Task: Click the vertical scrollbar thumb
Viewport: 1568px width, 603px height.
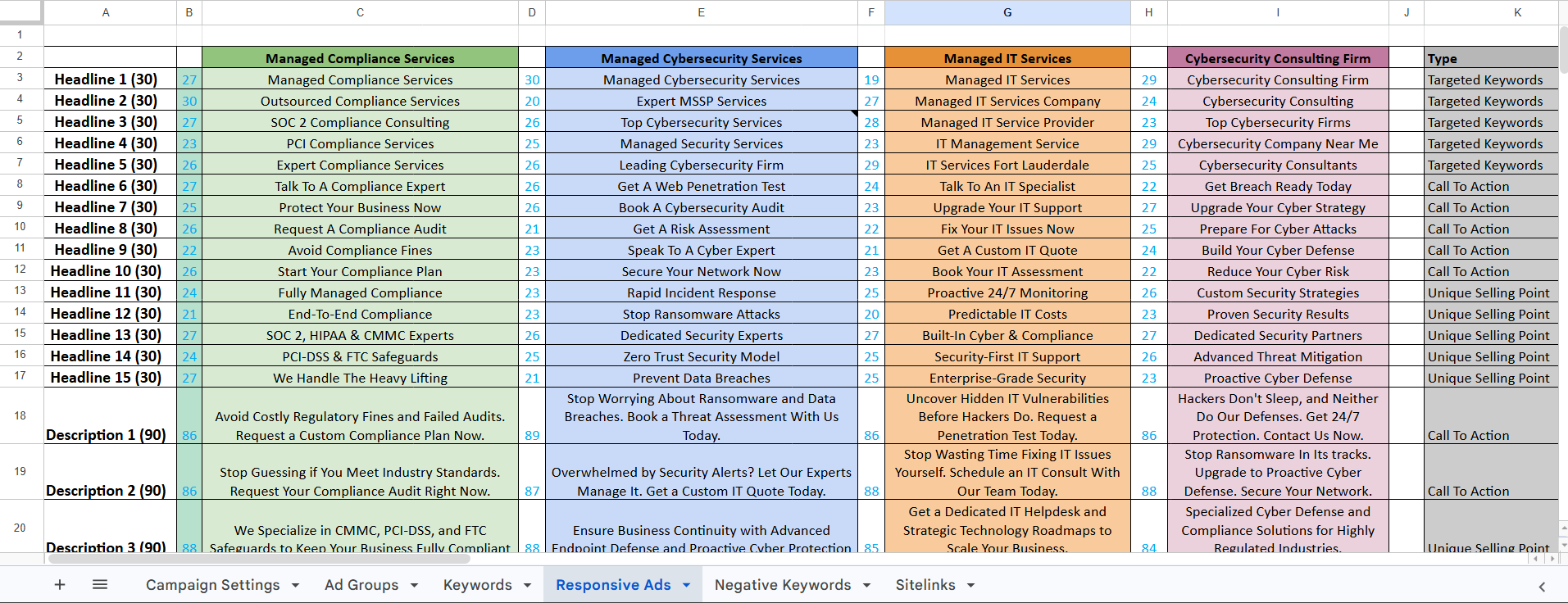Action: click(1563, 49)
